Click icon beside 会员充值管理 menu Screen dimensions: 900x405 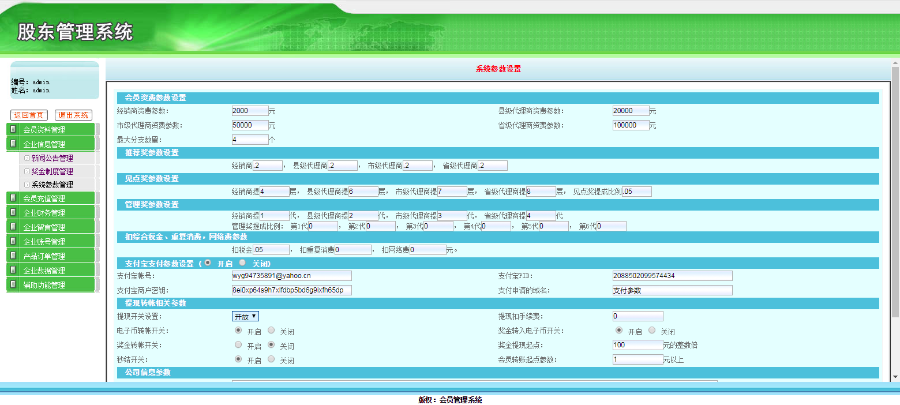pyautogui.click(x=13, y=198)
